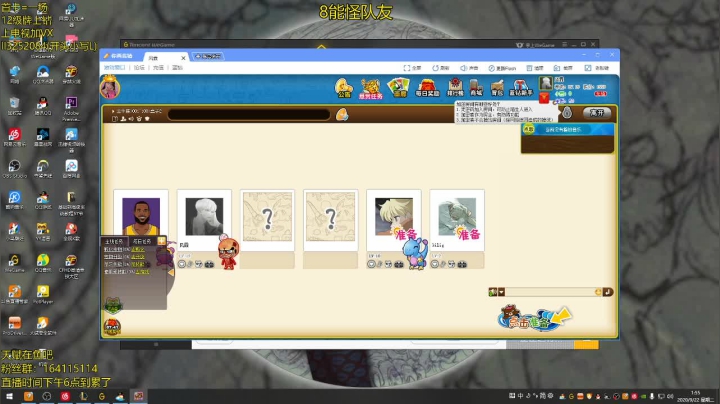Screen dimensions: 720x404
Task: Open PotPlayer desktop shortcut
Action: [43, 294]
